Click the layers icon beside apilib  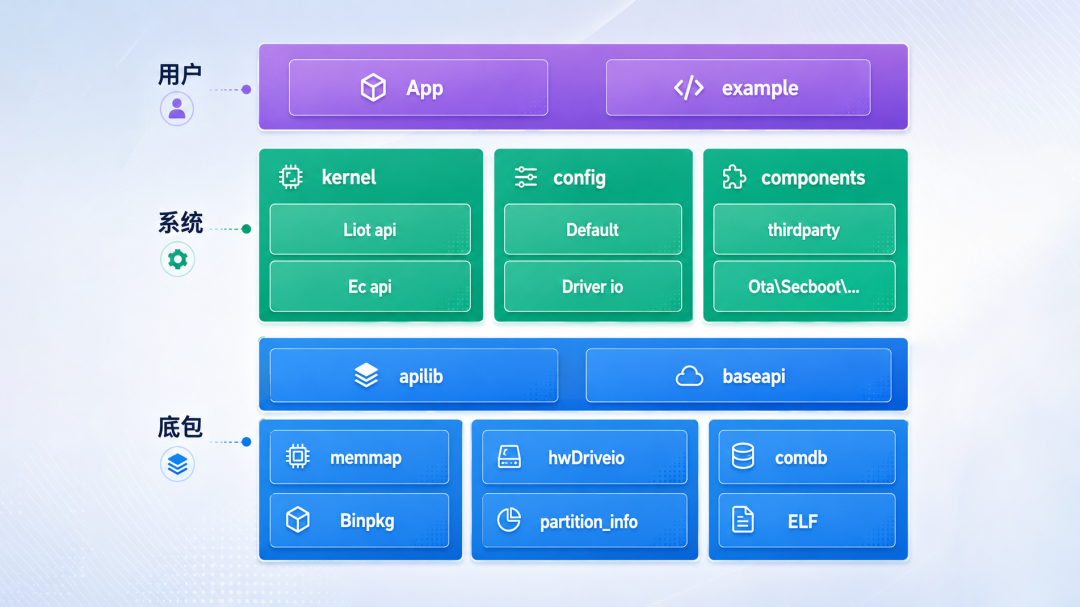pos(366,375)
